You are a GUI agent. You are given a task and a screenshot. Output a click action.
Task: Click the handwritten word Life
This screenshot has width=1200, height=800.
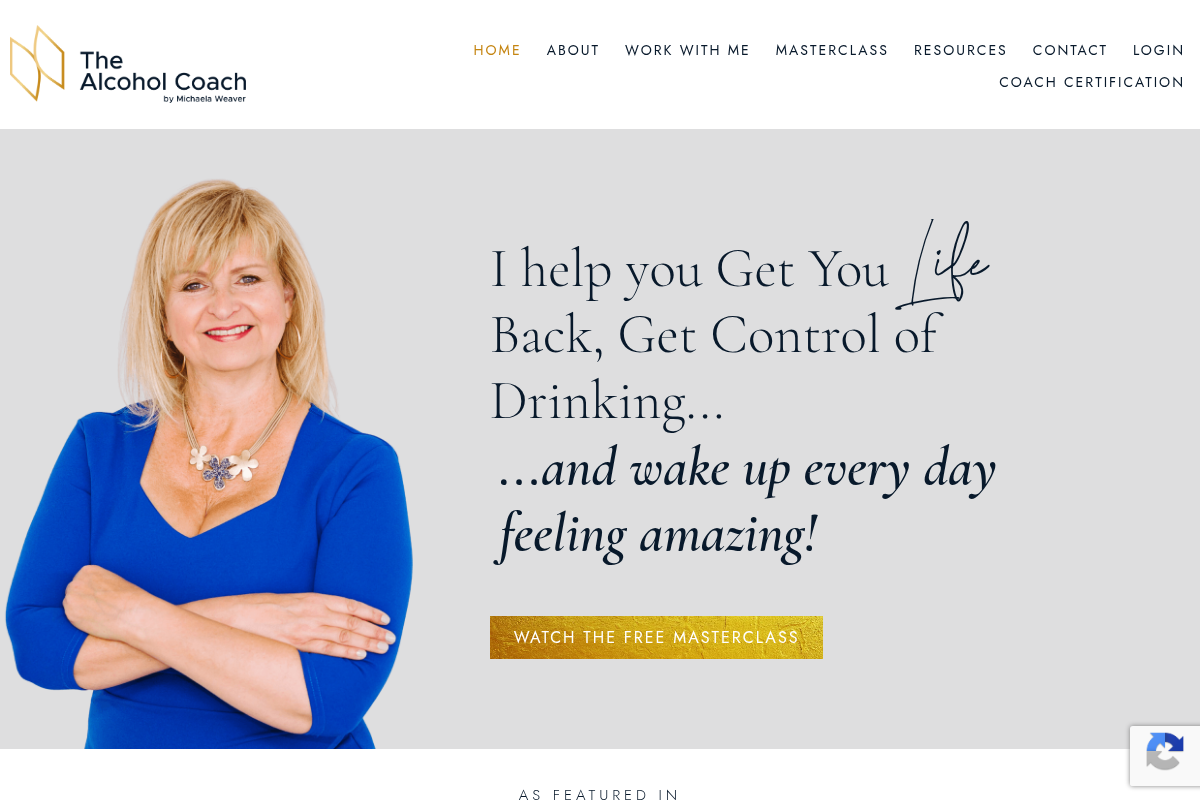point(942,265)
